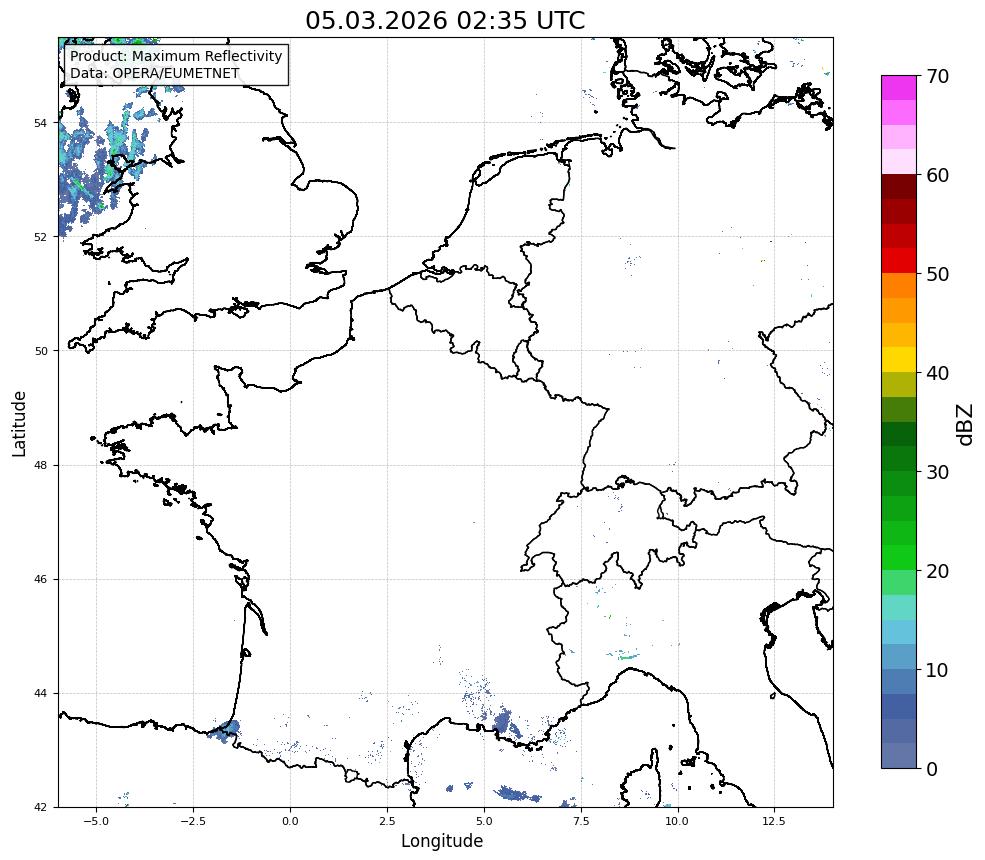Click the colorbar tick label 60
This screenshot has height=860, width=985.
pyautogui.click(x=937, y=175)
